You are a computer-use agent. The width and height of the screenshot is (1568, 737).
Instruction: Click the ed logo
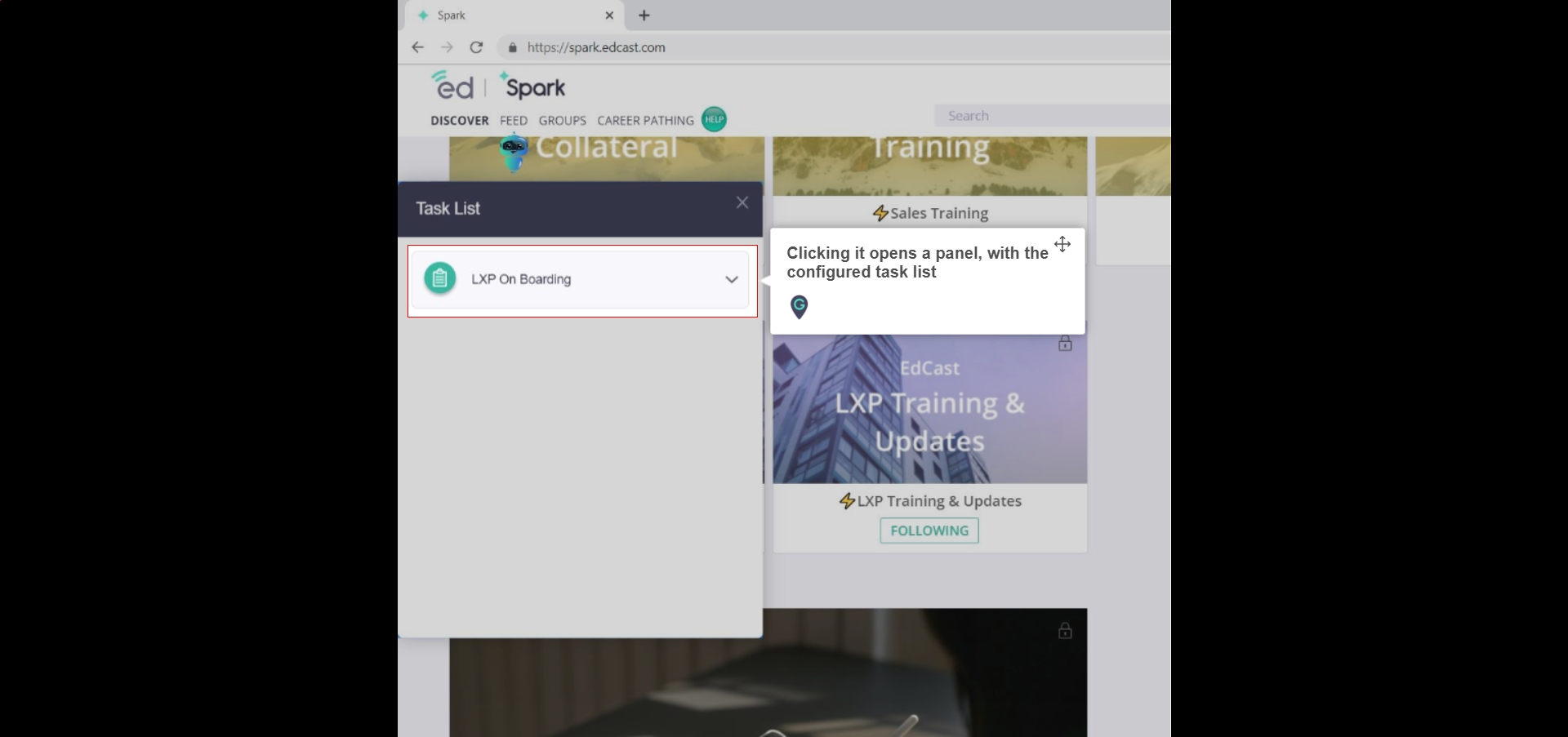[x=452, y=85]
